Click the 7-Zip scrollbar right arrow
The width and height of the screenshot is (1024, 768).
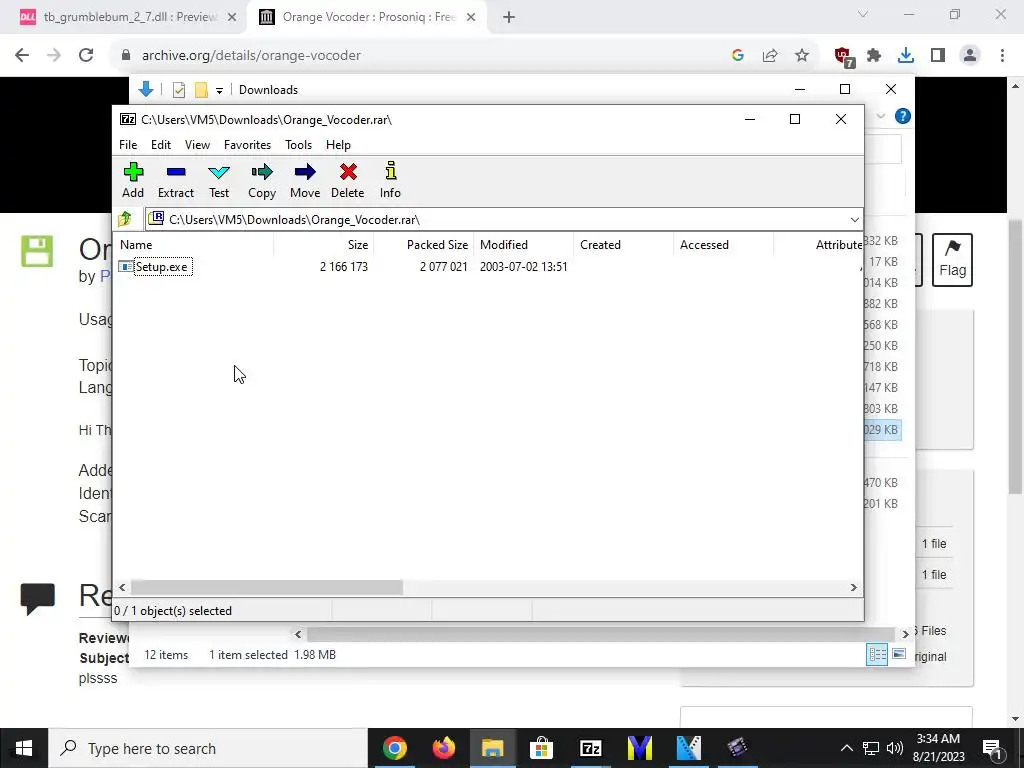click(854, 588)
